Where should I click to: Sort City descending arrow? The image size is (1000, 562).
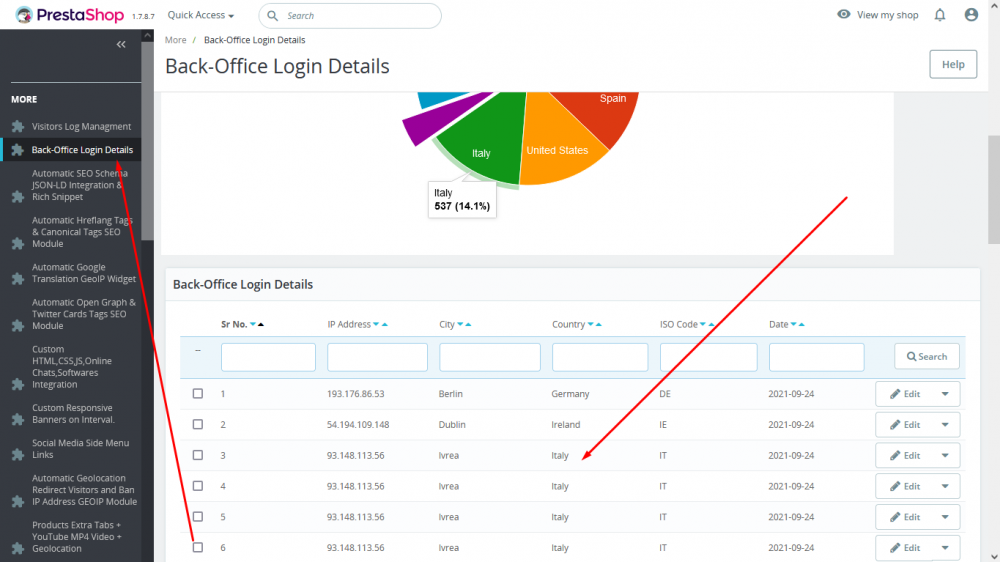[x=460, y=325]
